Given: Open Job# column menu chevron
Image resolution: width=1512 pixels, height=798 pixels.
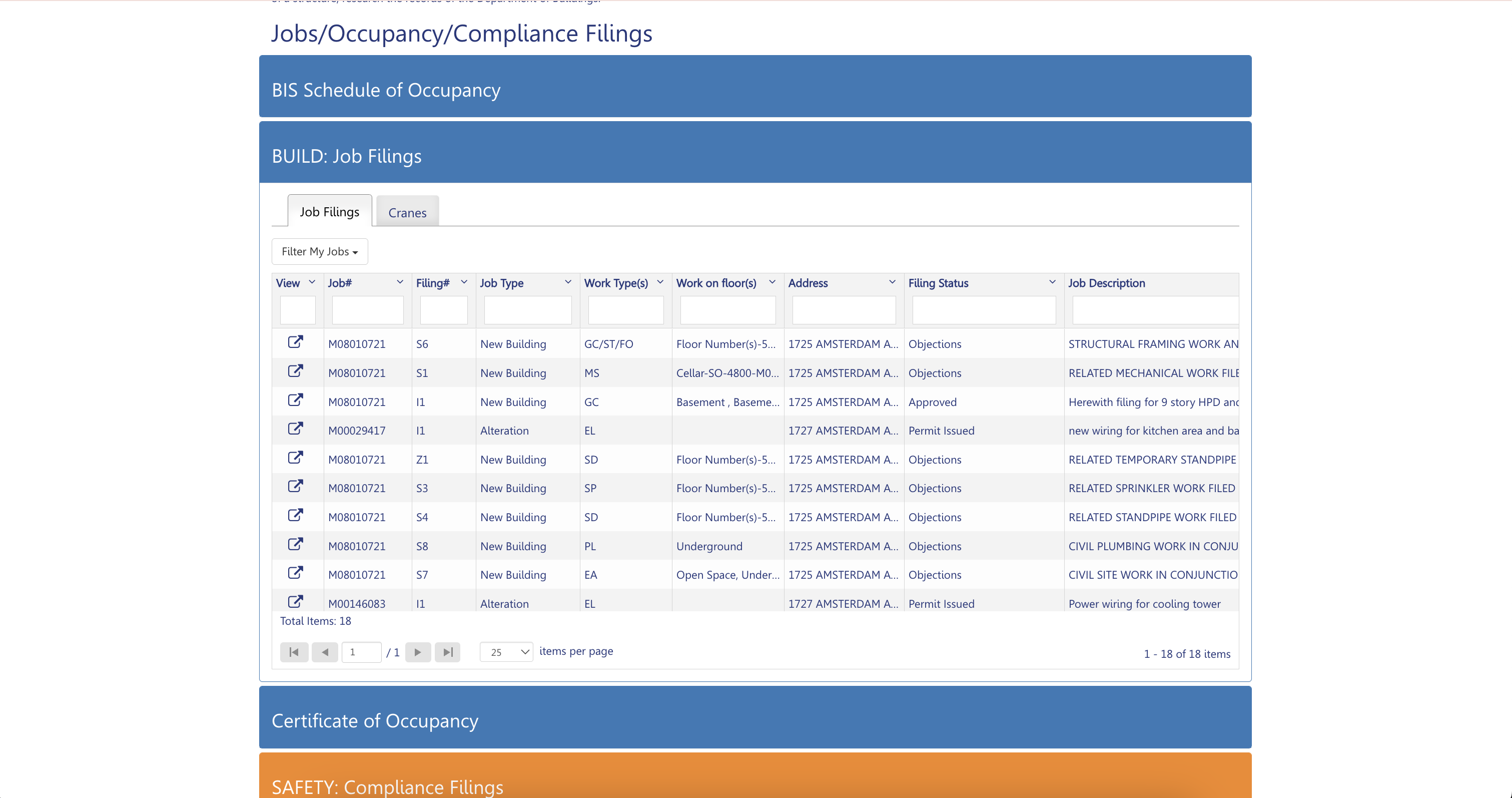Looking at the screenshot, I should [x=400, y=282].
